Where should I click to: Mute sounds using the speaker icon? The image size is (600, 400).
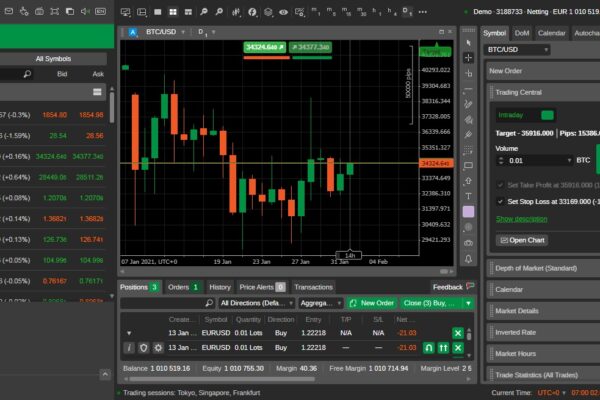(85, 11)
